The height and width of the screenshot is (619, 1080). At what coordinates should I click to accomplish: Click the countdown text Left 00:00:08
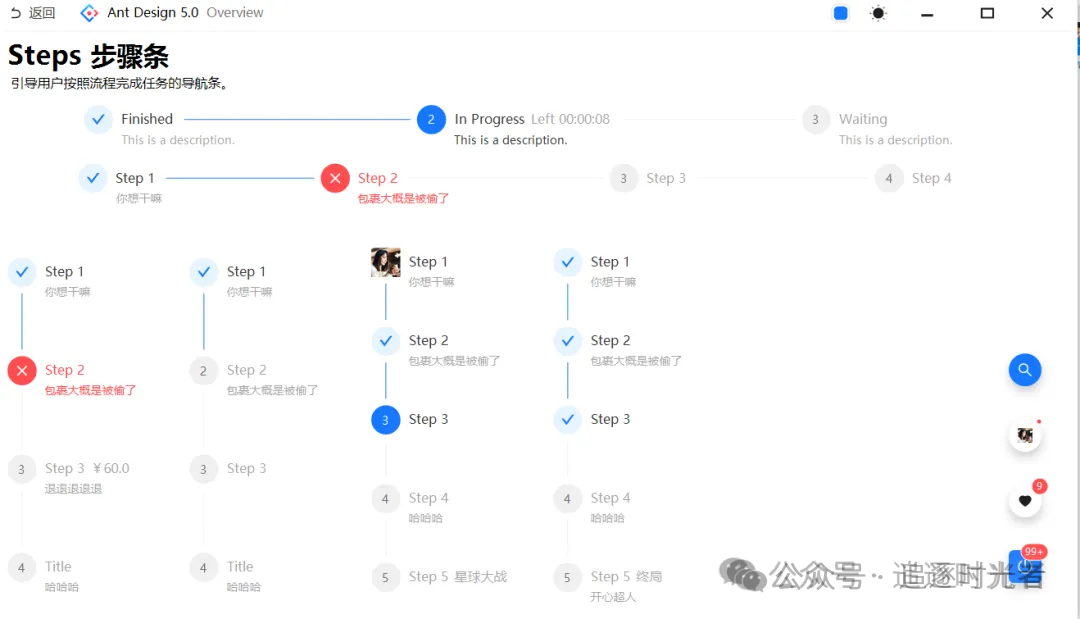[570, 119]
